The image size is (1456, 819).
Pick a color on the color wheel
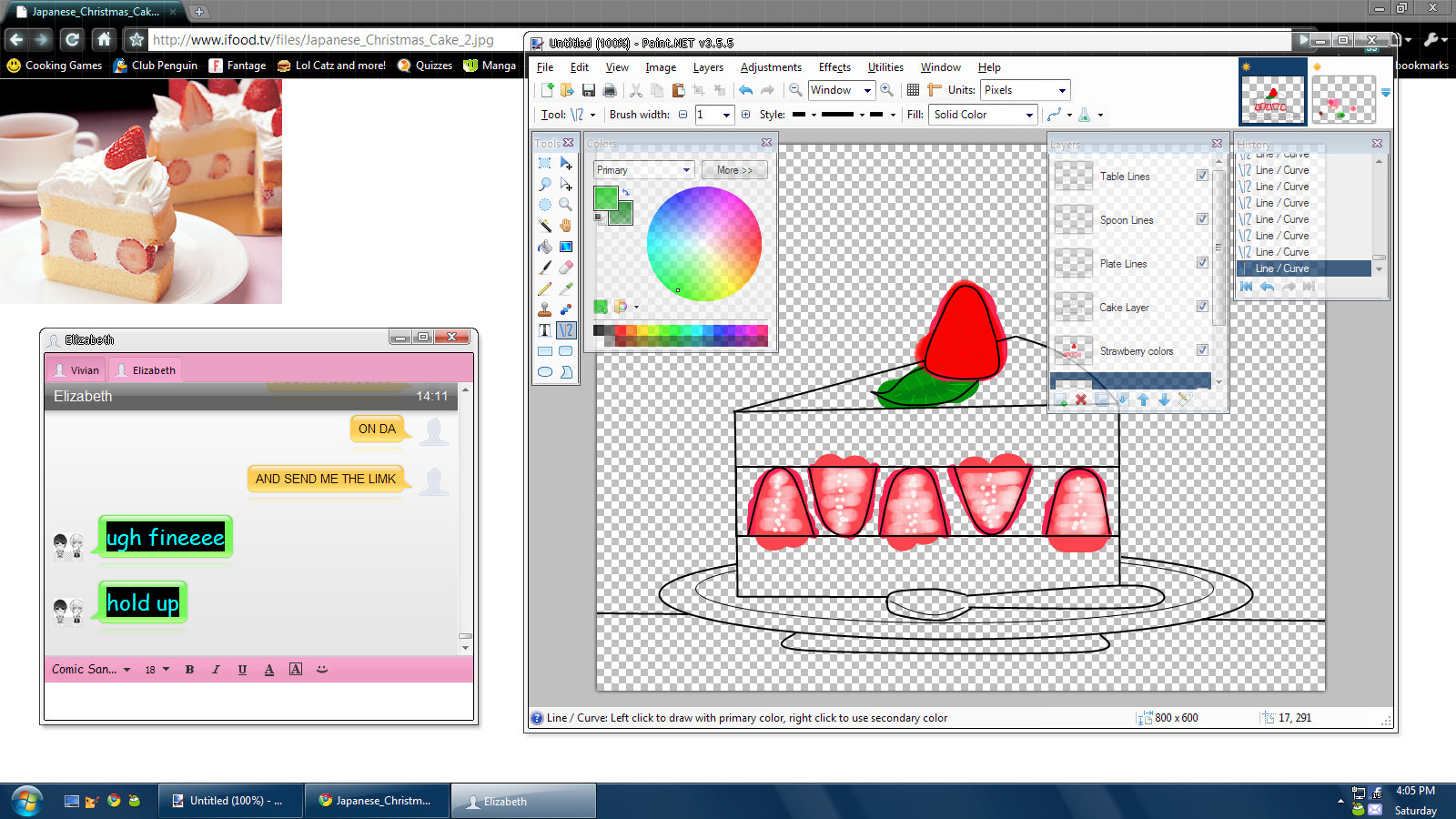[x=704, y=244]
